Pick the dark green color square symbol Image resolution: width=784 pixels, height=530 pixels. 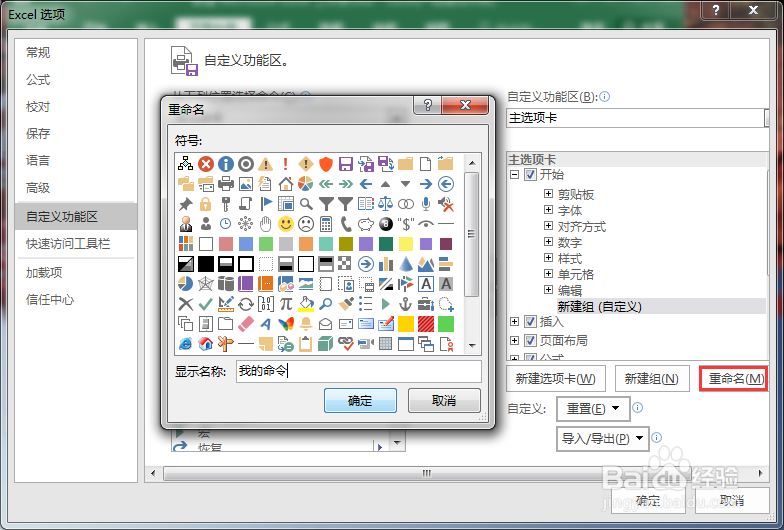386,244
